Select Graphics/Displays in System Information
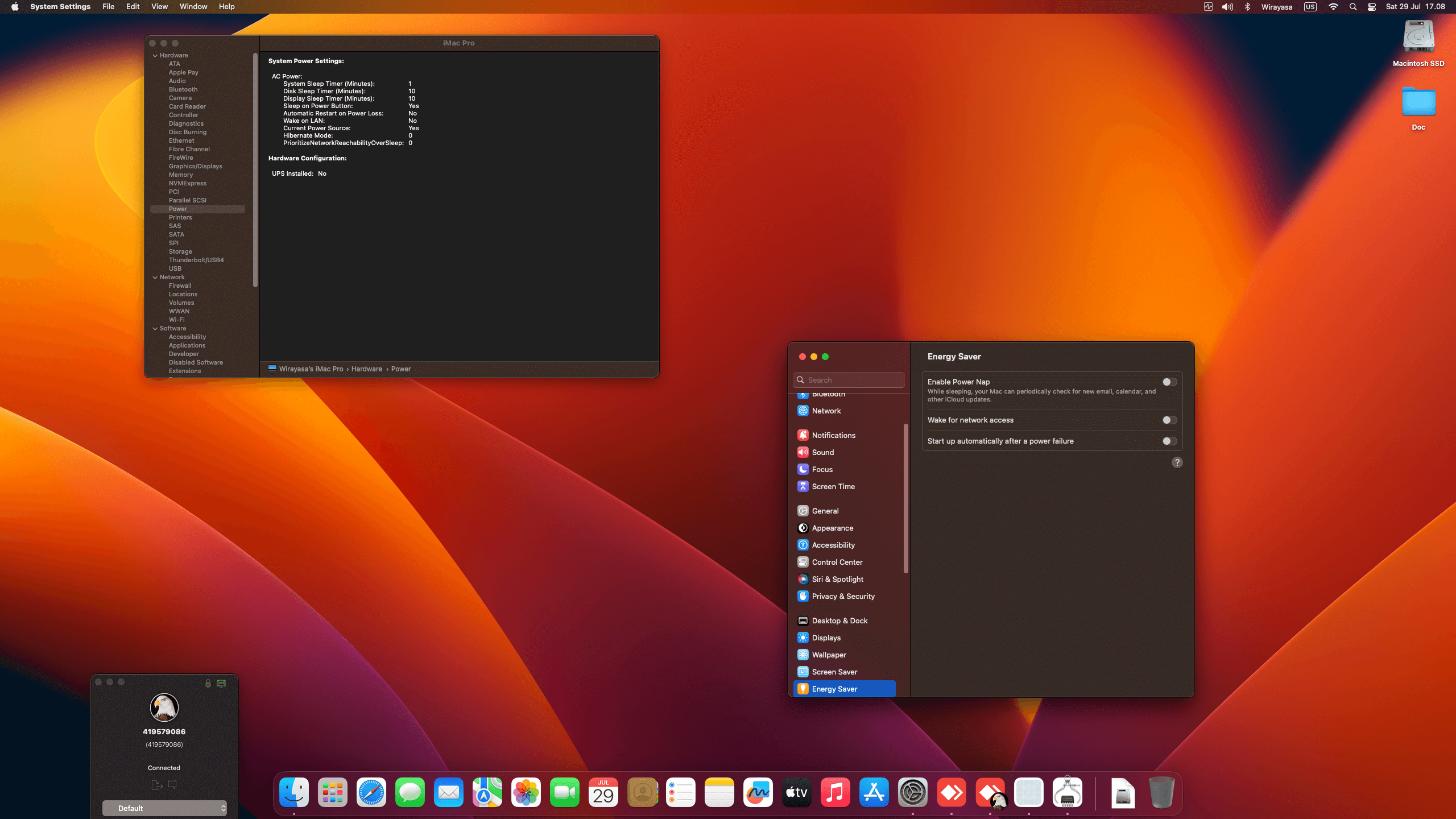Screen dimensions: 1456x819 (x=195, y=166)
